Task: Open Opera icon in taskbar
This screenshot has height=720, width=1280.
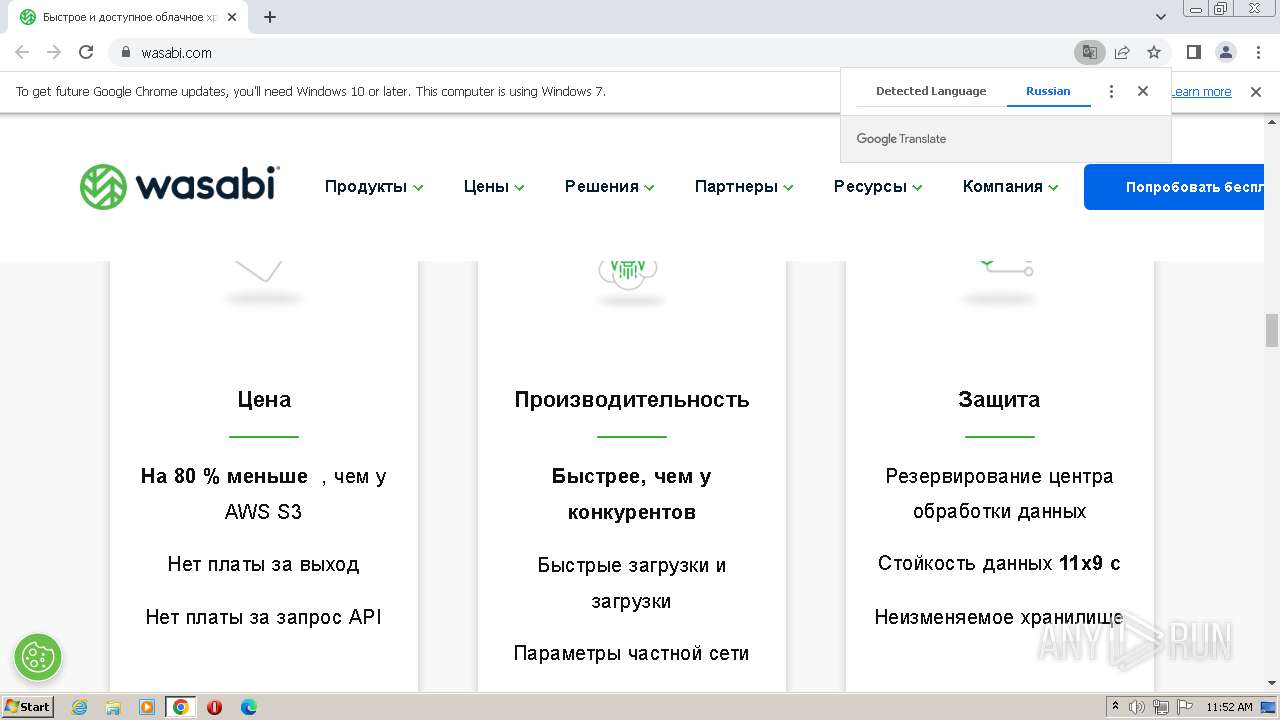Action: click(x=214, y=707)
